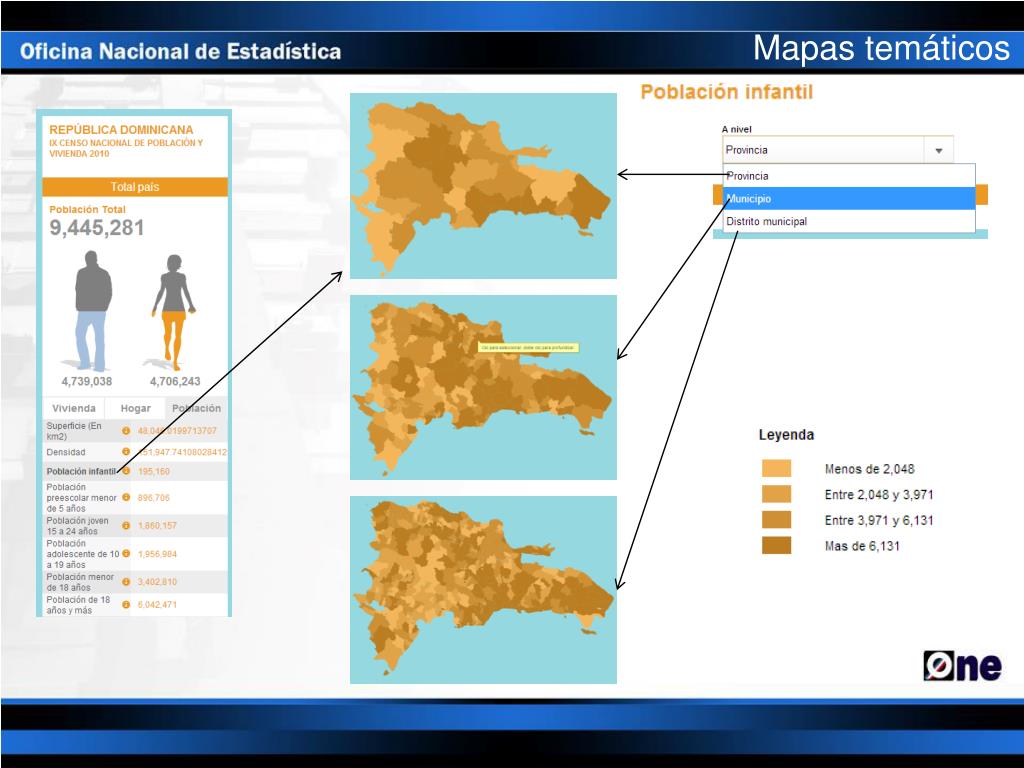Click the Mapas temáticos header text
The width and height of the screenshot is (1024, 768).
tap(882, 48)
